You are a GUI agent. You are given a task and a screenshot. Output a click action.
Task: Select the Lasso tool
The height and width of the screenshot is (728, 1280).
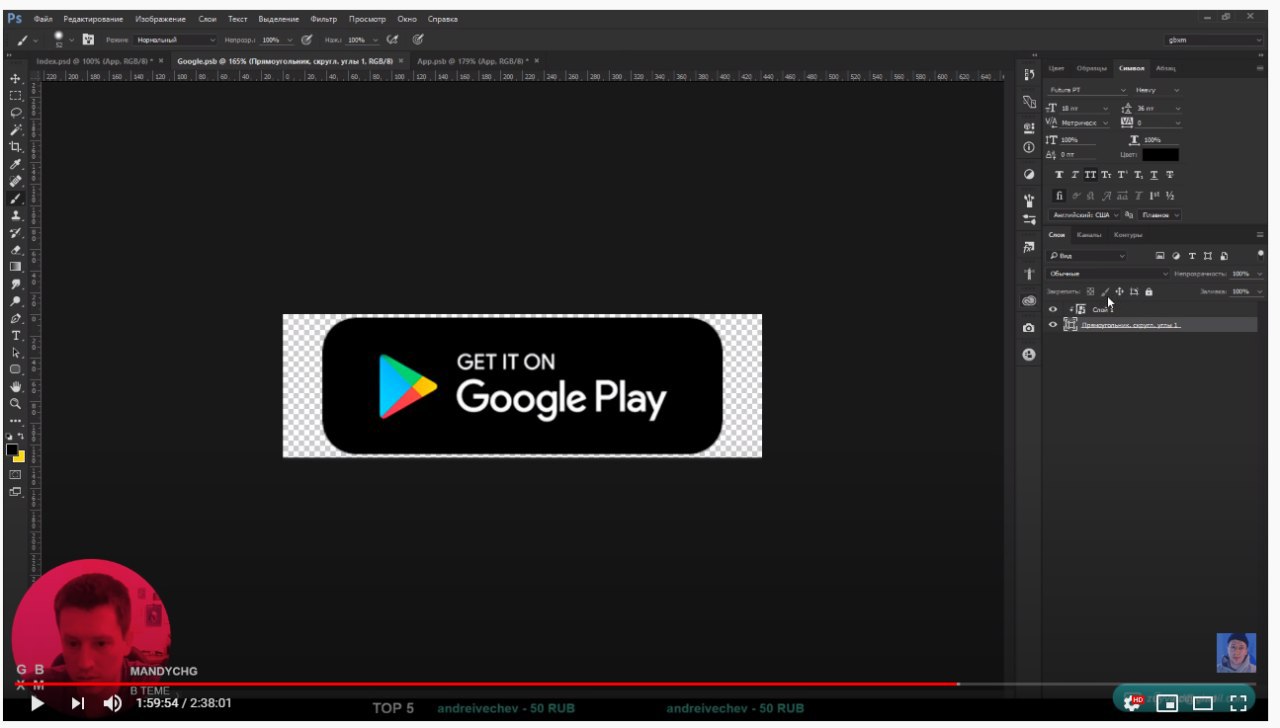(15, 112)
